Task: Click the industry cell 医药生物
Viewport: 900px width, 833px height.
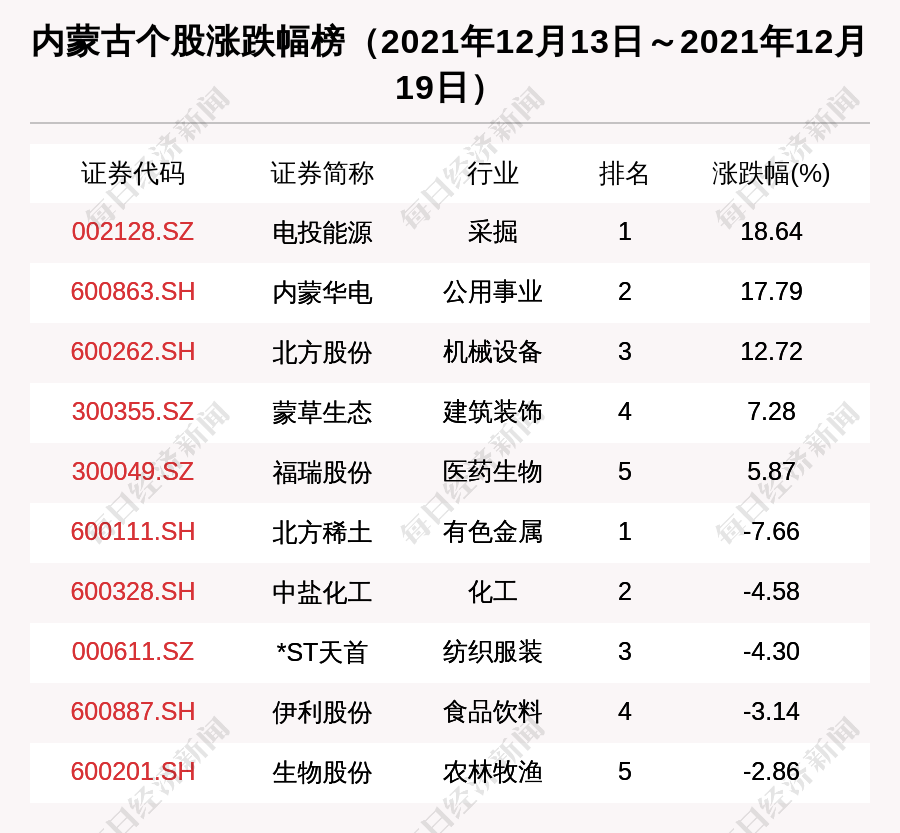Action: (492, 472)
